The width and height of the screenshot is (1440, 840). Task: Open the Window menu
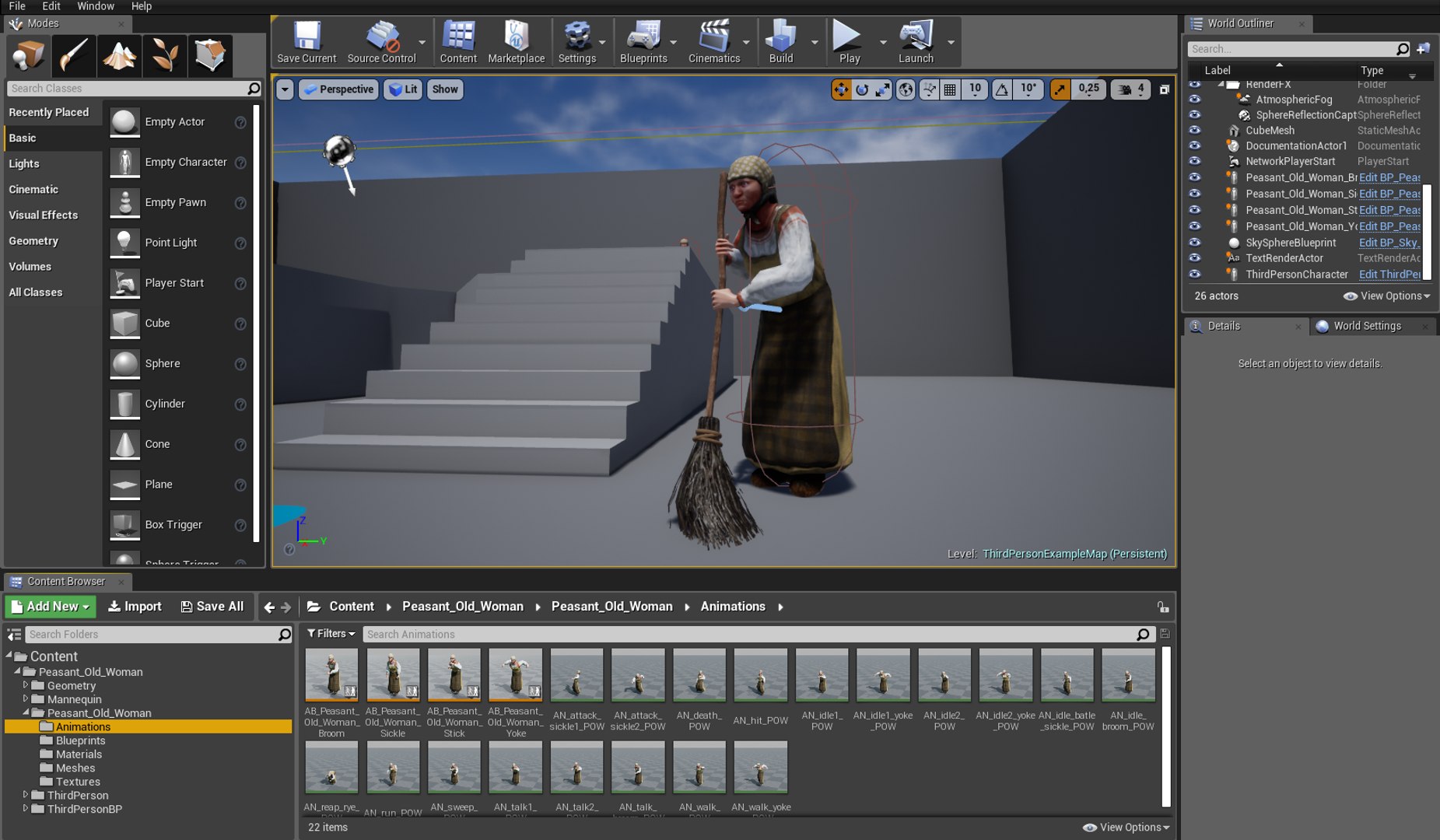[x=96, y=6]
